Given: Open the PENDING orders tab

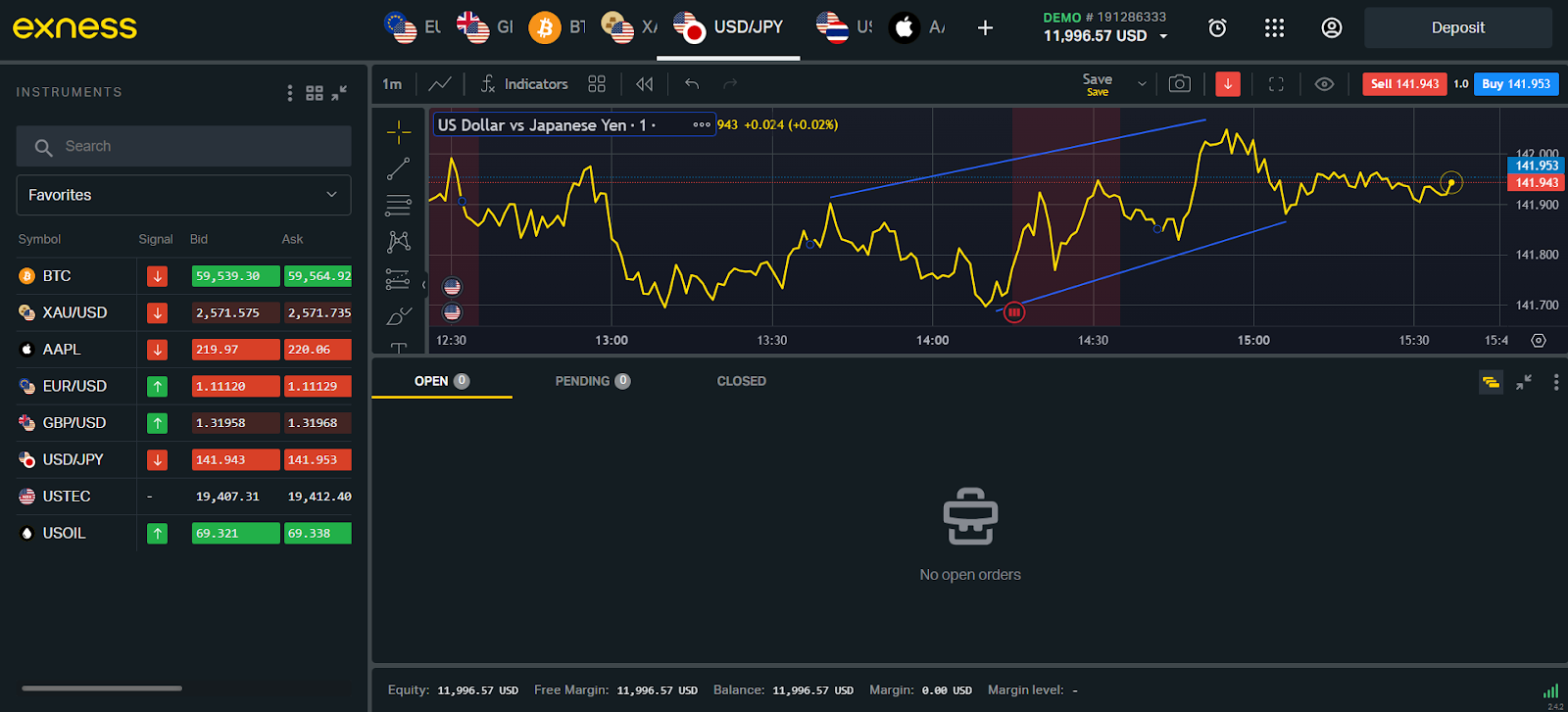Looking at the screenshot, I should (x=592, y=381).
